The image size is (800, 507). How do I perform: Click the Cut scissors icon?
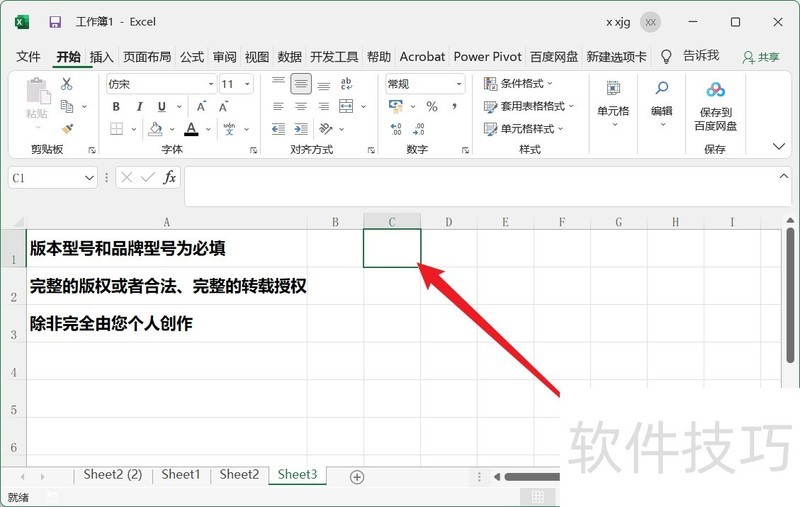click(67, 85)
